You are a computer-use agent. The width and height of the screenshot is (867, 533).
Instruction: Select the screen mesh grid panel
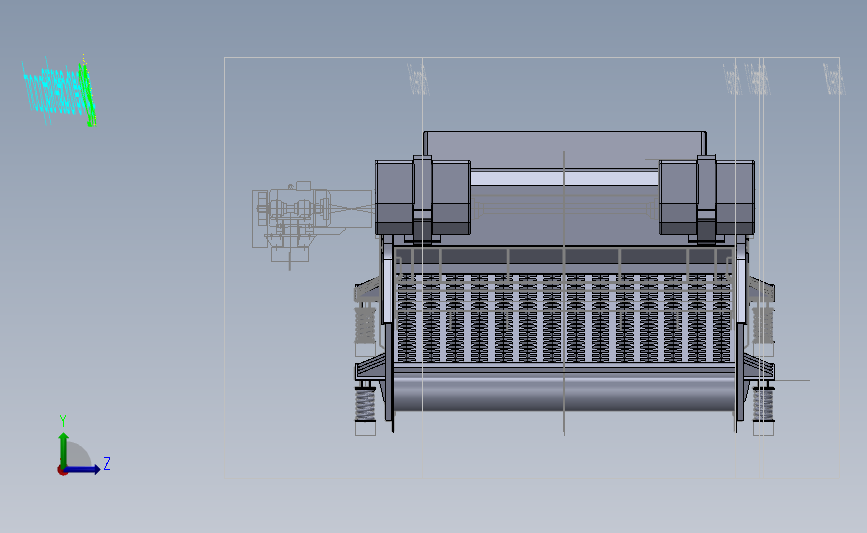[564, 318]
